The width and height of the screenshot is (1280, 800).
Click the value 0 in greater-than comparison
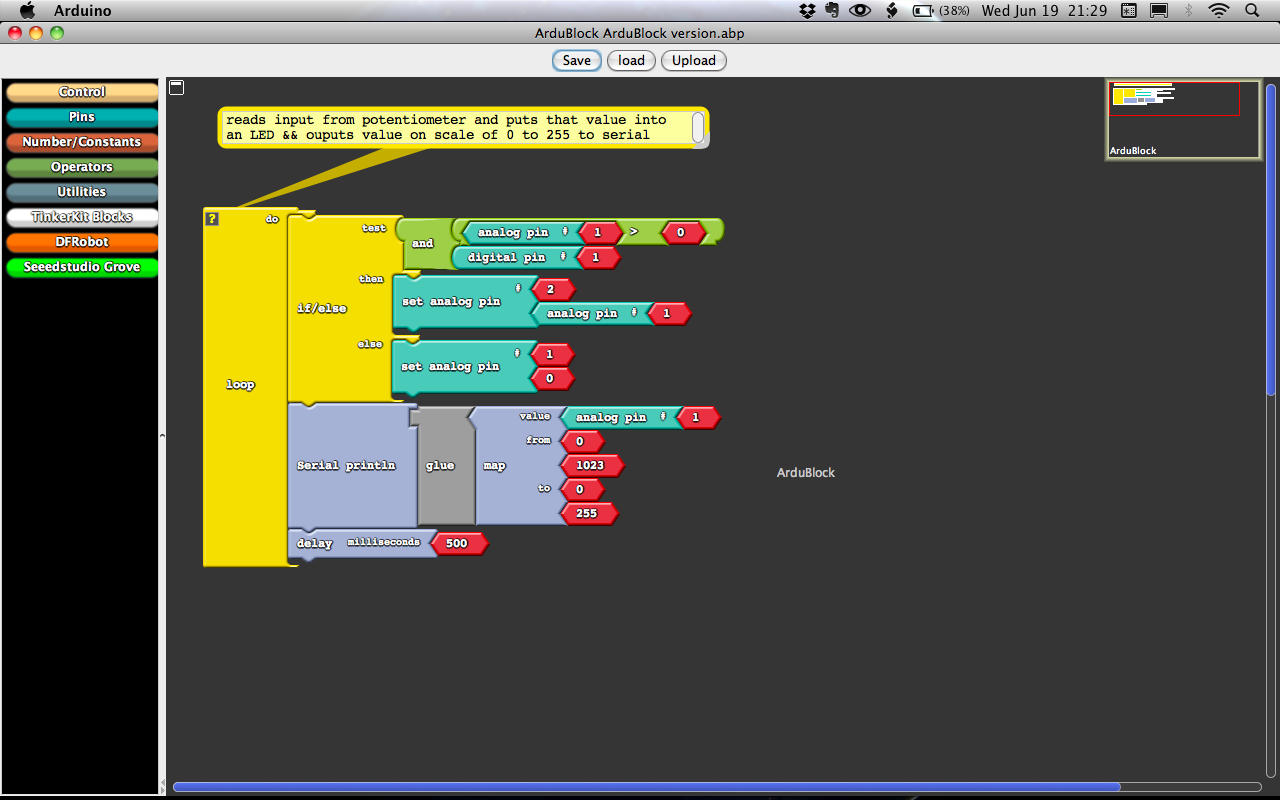(x=680, y=232)
